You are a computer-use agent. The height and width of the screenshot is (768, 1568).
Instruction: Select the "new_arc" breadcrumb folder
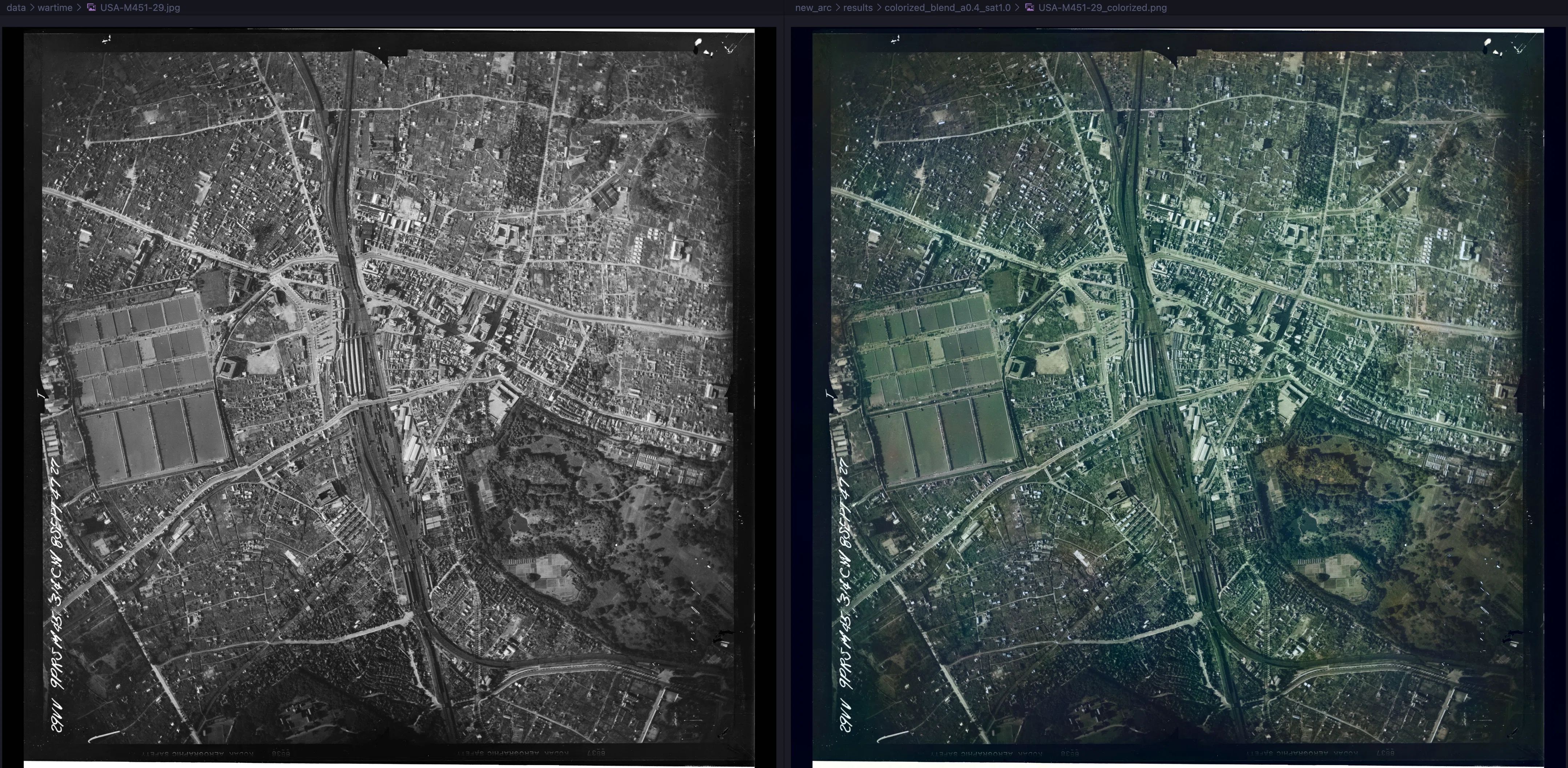[x=813, y=8]
